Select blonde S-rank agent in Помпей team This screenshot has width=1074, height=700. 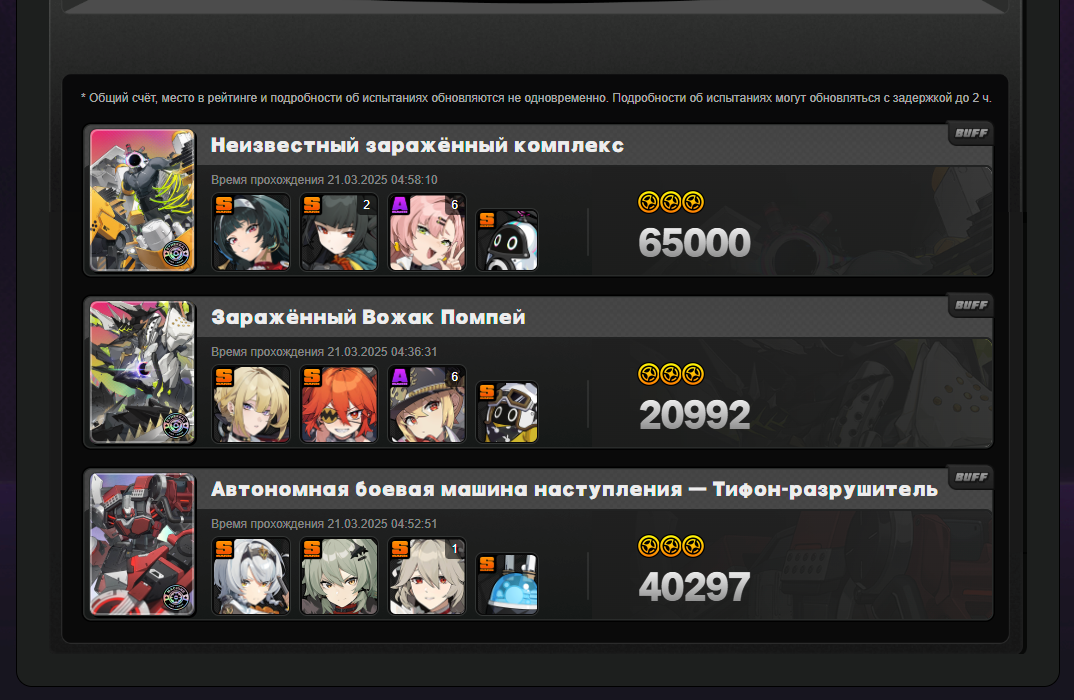pos(251,404)
